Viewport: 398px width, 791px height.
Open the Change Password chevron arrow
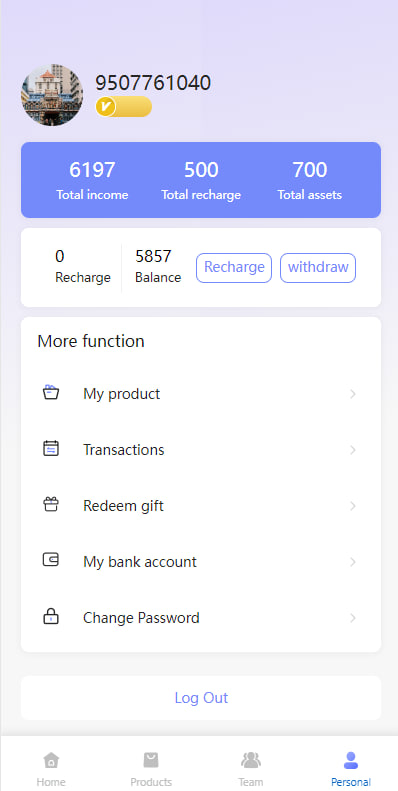pyautogui.click(x=353, y=618)
